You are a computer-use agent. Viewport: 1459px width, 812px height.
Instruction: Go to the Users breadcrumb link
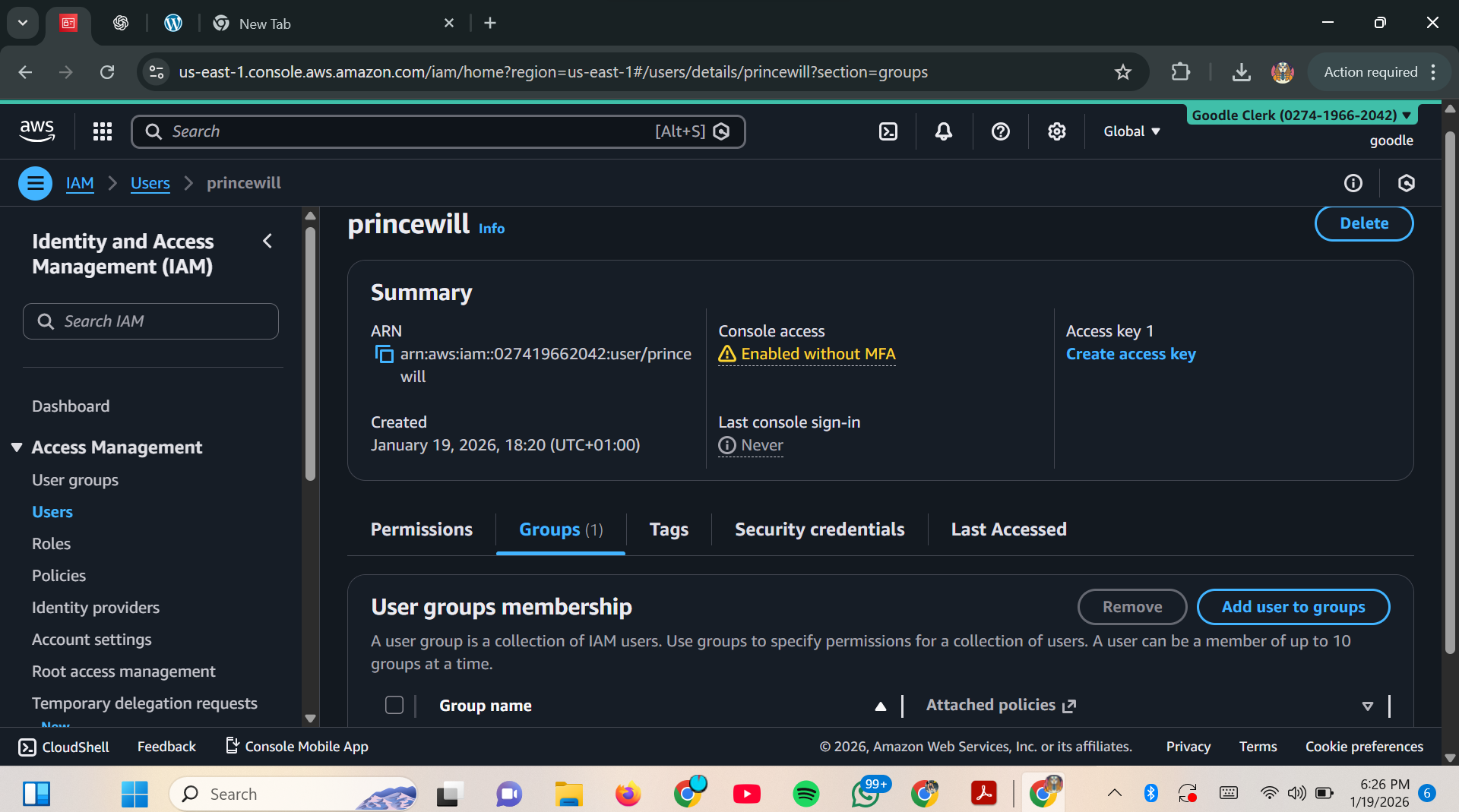pos(150,183)
